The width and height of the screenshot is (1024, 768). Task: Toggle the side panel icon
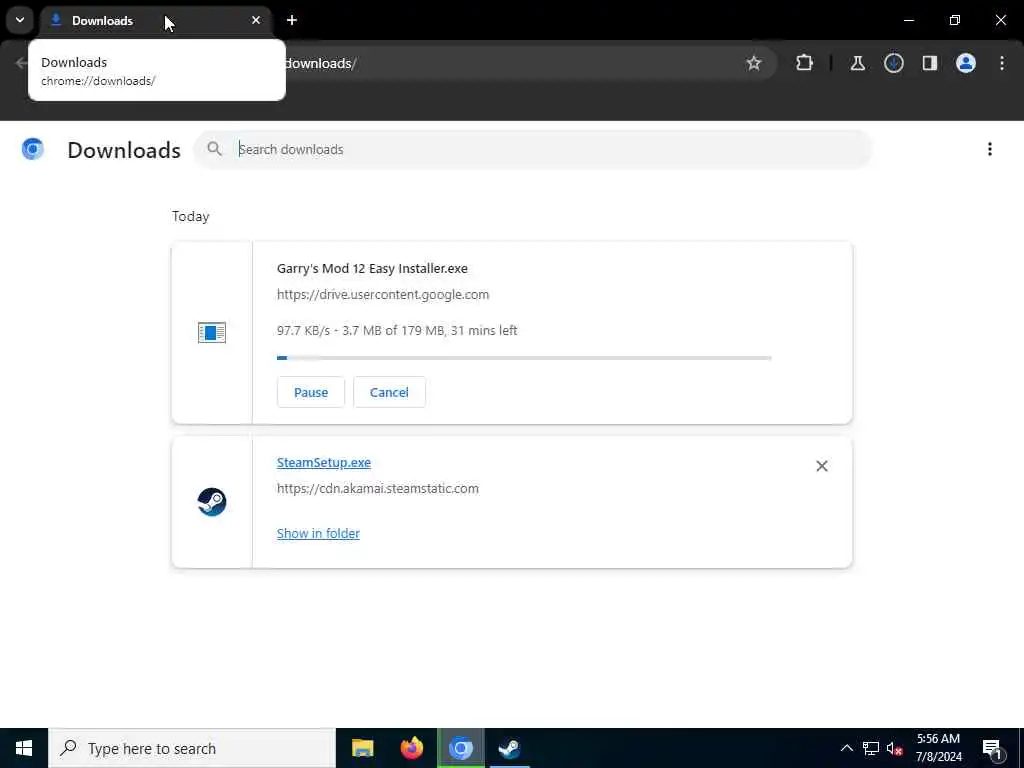930,63
